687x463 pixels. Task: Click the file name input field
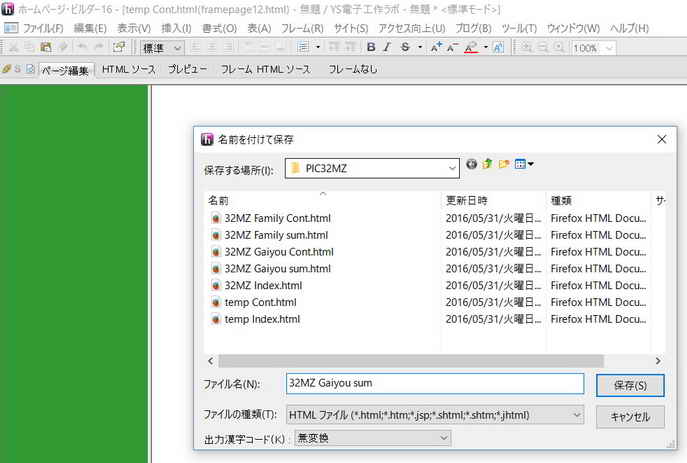[x=433, y=383]
